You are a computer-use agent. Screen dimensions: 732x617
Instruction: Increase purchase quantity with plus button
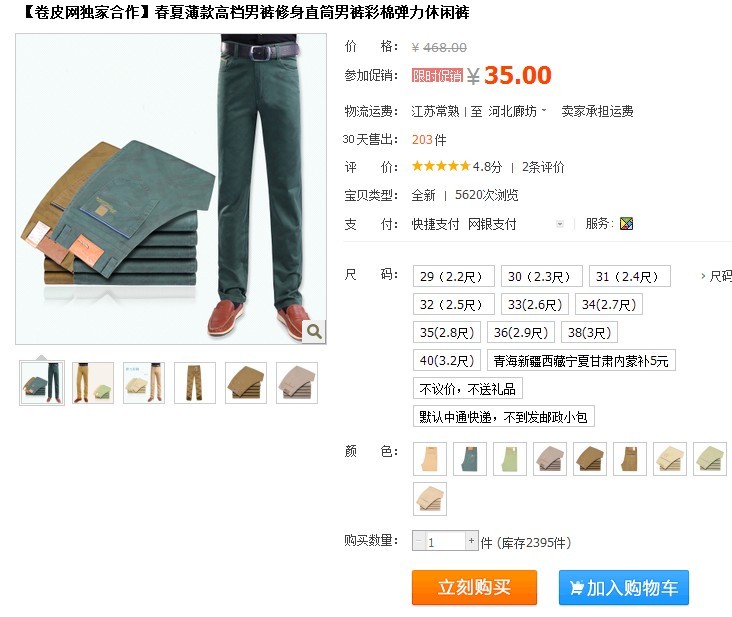(472, 541)
